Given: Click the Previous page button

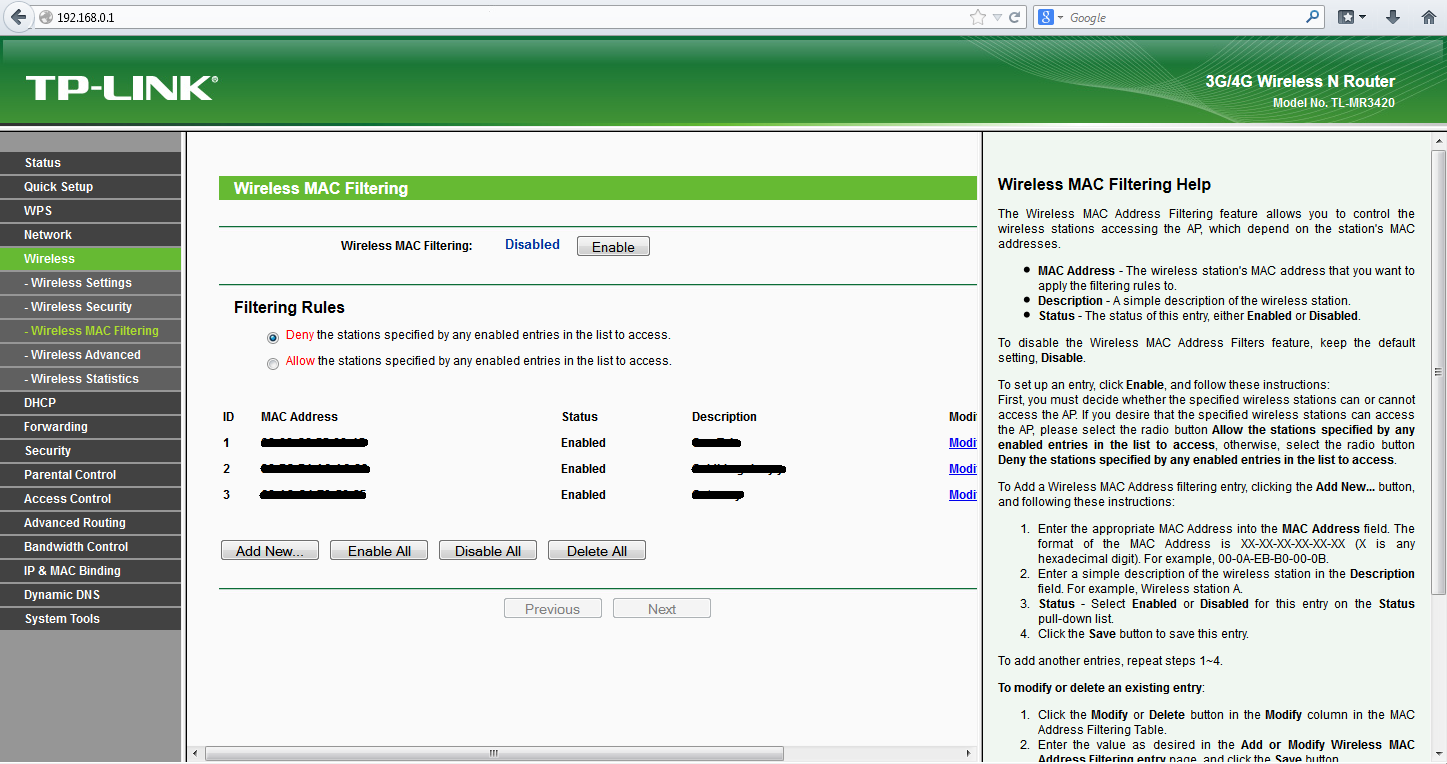Looking at the screenshot, I should tap(553, 609).
